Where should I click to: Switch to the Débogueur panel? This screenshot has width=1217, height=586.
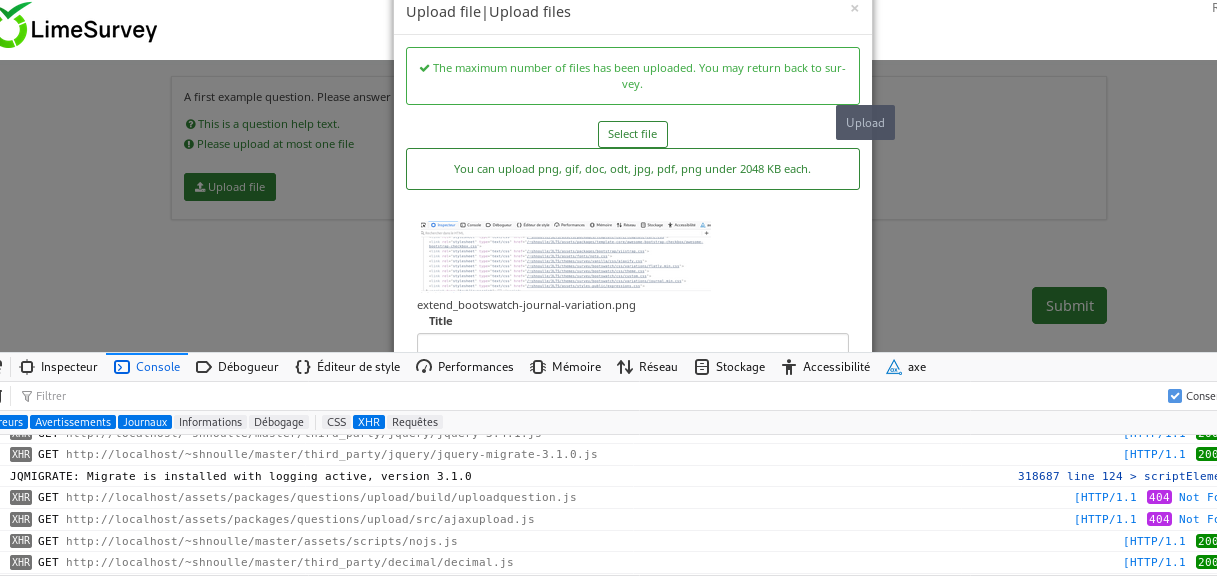click(x=237, y=367)
